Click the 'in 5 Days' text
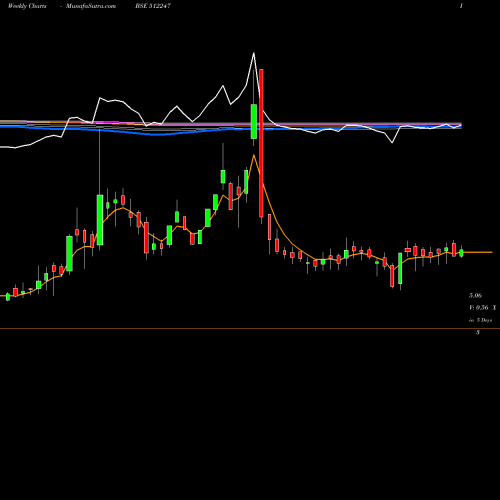500x500 pixels. 480,320
